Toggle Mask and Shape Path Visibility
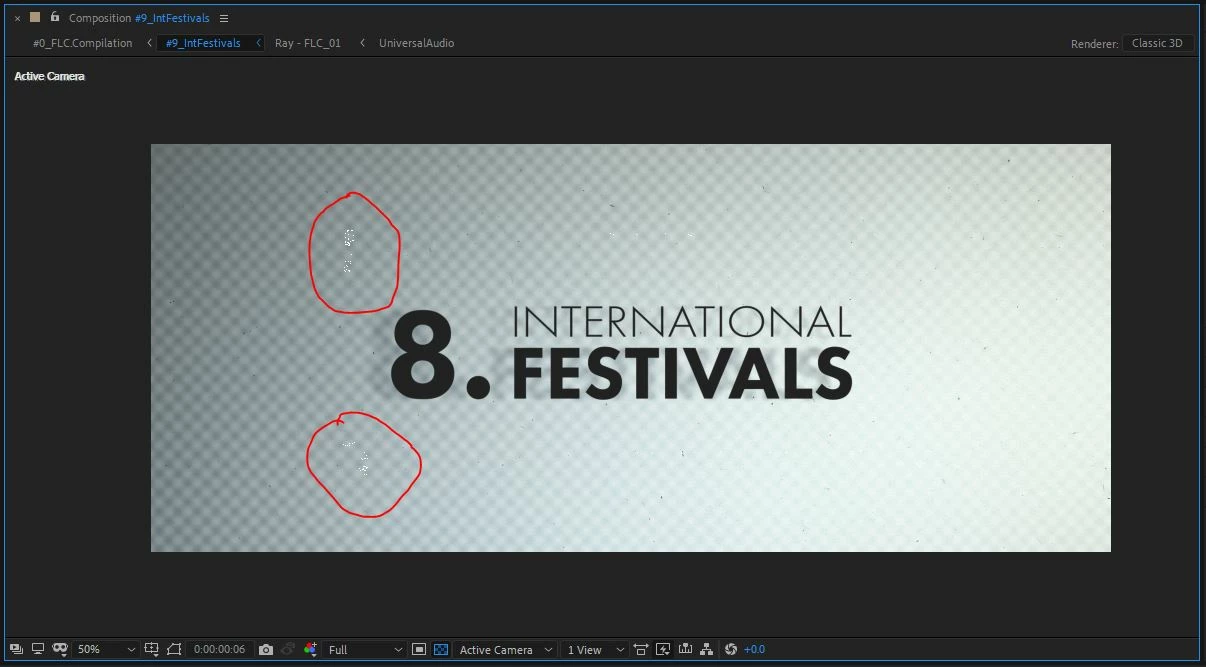 (60, 649)
